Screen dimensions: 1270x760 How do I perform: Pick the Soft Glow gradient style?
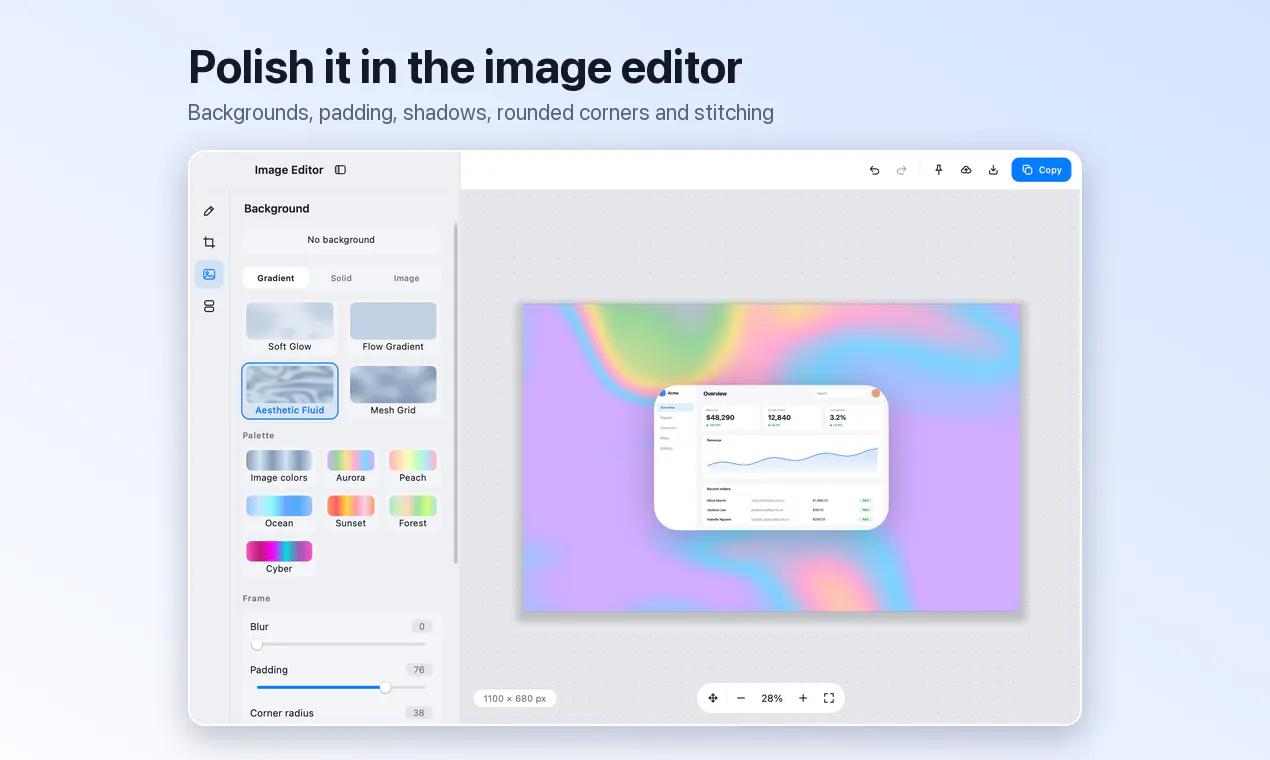[x=290, y=327]
